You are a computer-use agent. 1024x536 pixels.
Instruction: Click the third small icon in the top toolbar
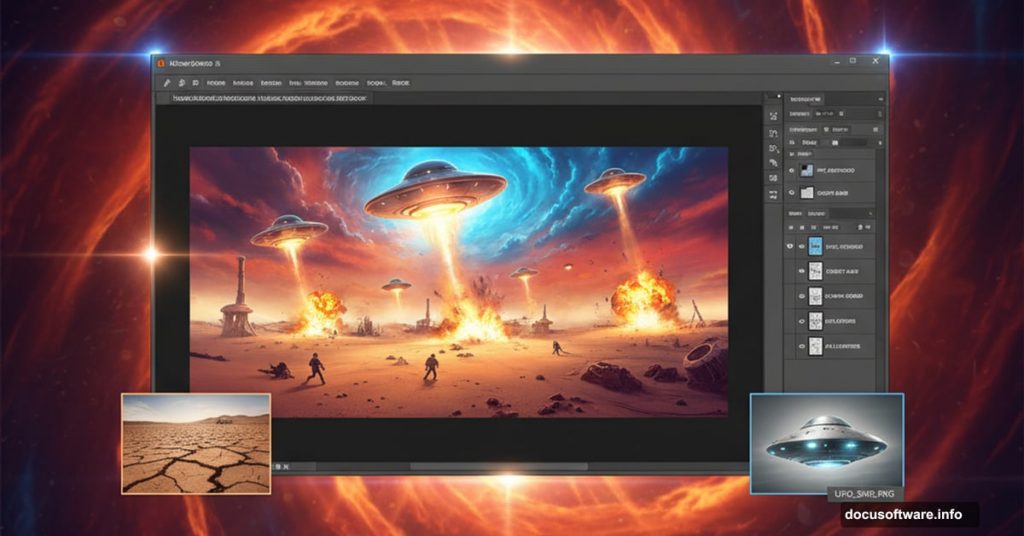[195, 83]
